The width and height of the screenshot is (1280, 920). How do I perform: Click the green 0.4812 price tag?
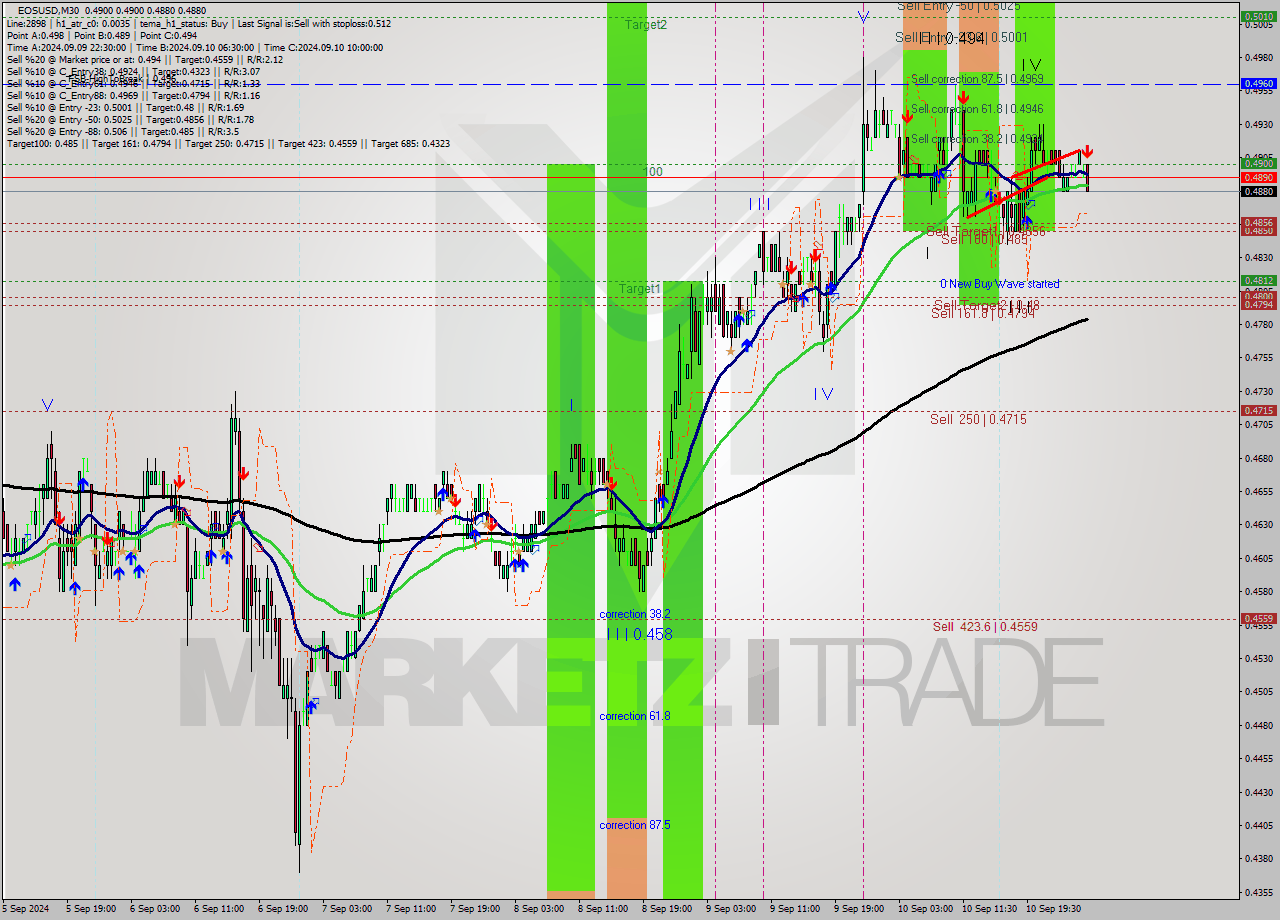tap(1258, 280)
